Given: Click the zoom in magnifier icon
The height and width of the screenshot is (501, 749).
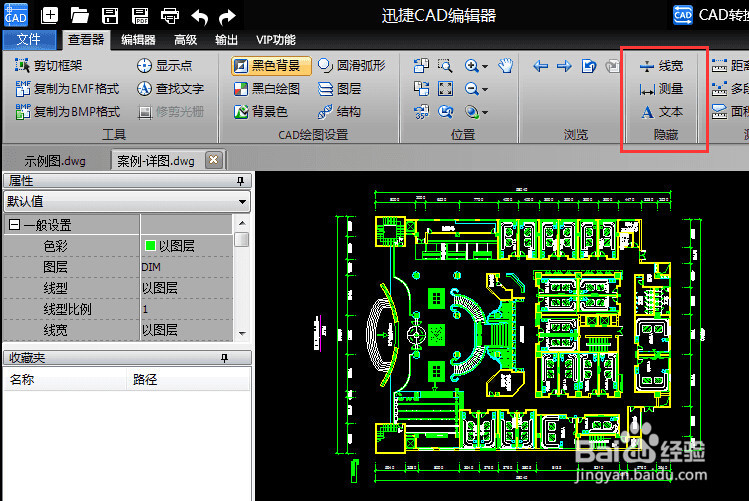Looking at the screenshot, I should click(471, 65).
